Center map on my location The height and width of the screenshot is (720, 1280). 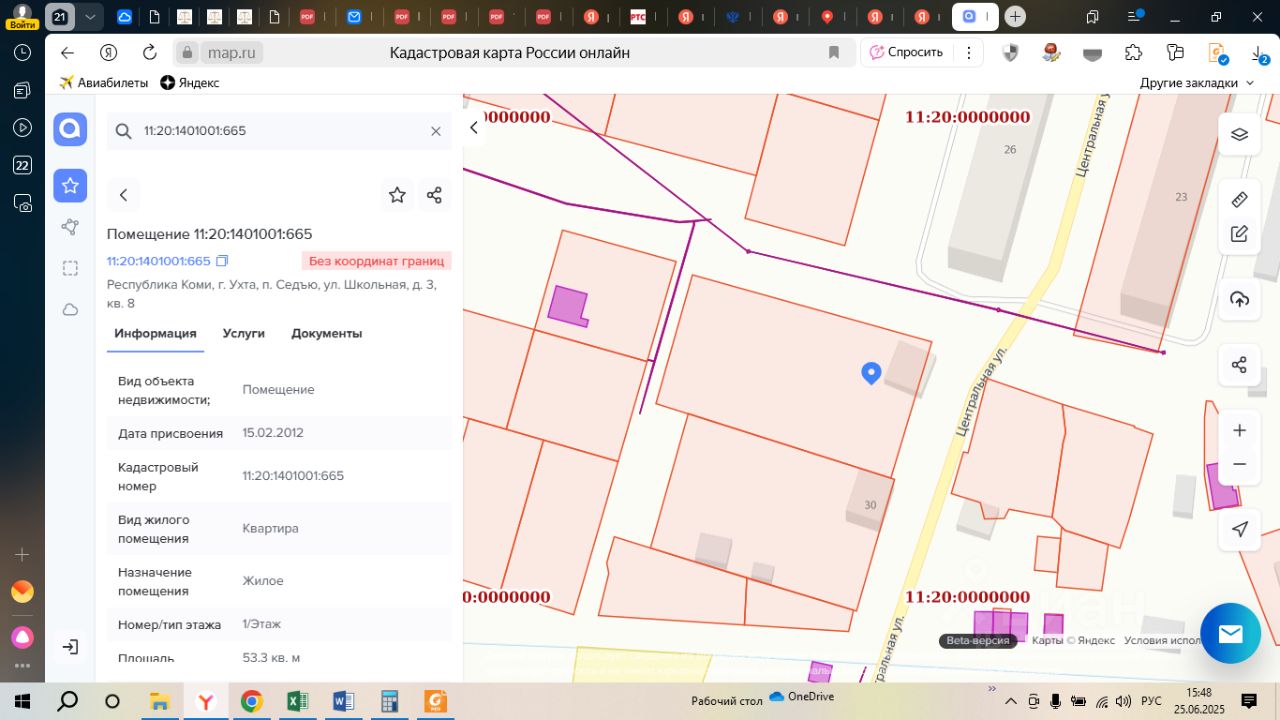pos(1239,529)
